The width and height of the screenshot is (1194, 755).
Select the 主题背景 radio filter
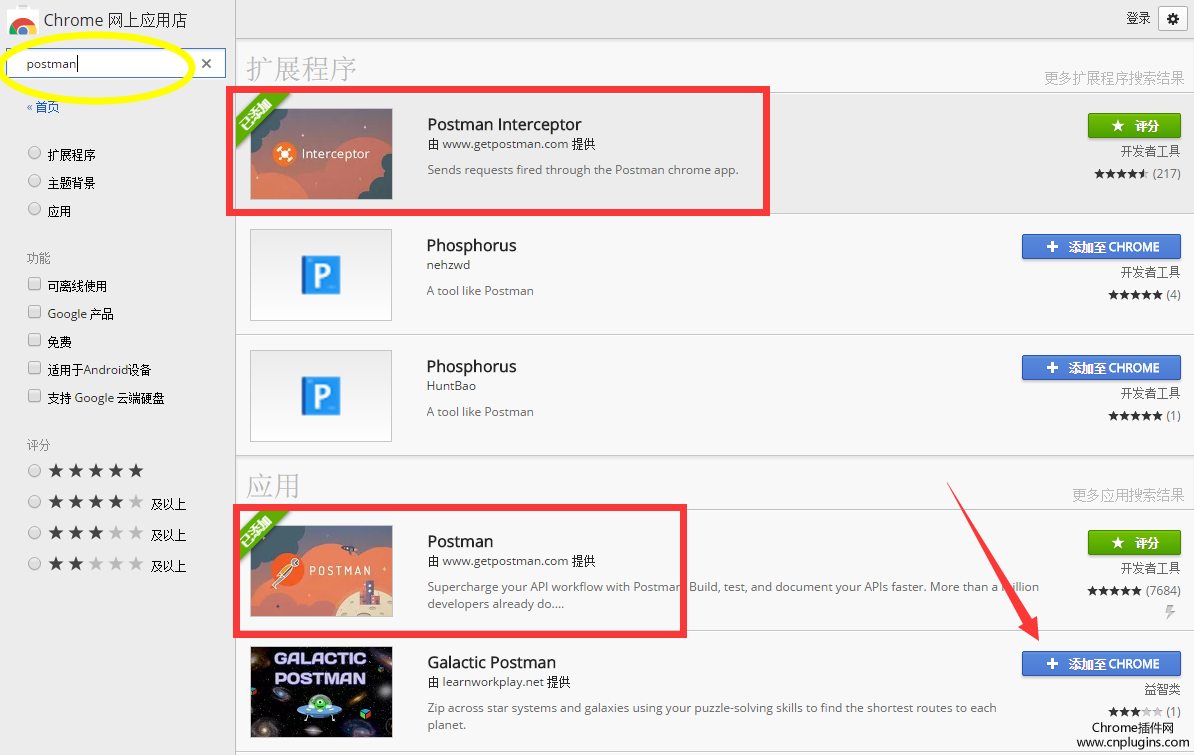click(x=35, y=182)
